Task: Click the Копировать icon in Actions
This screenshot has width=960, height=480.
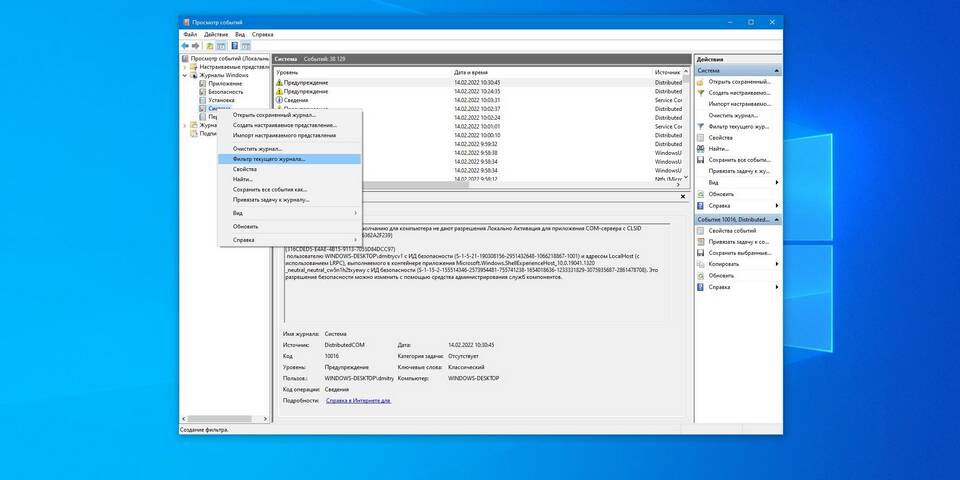Action: [x=700, y=264]
